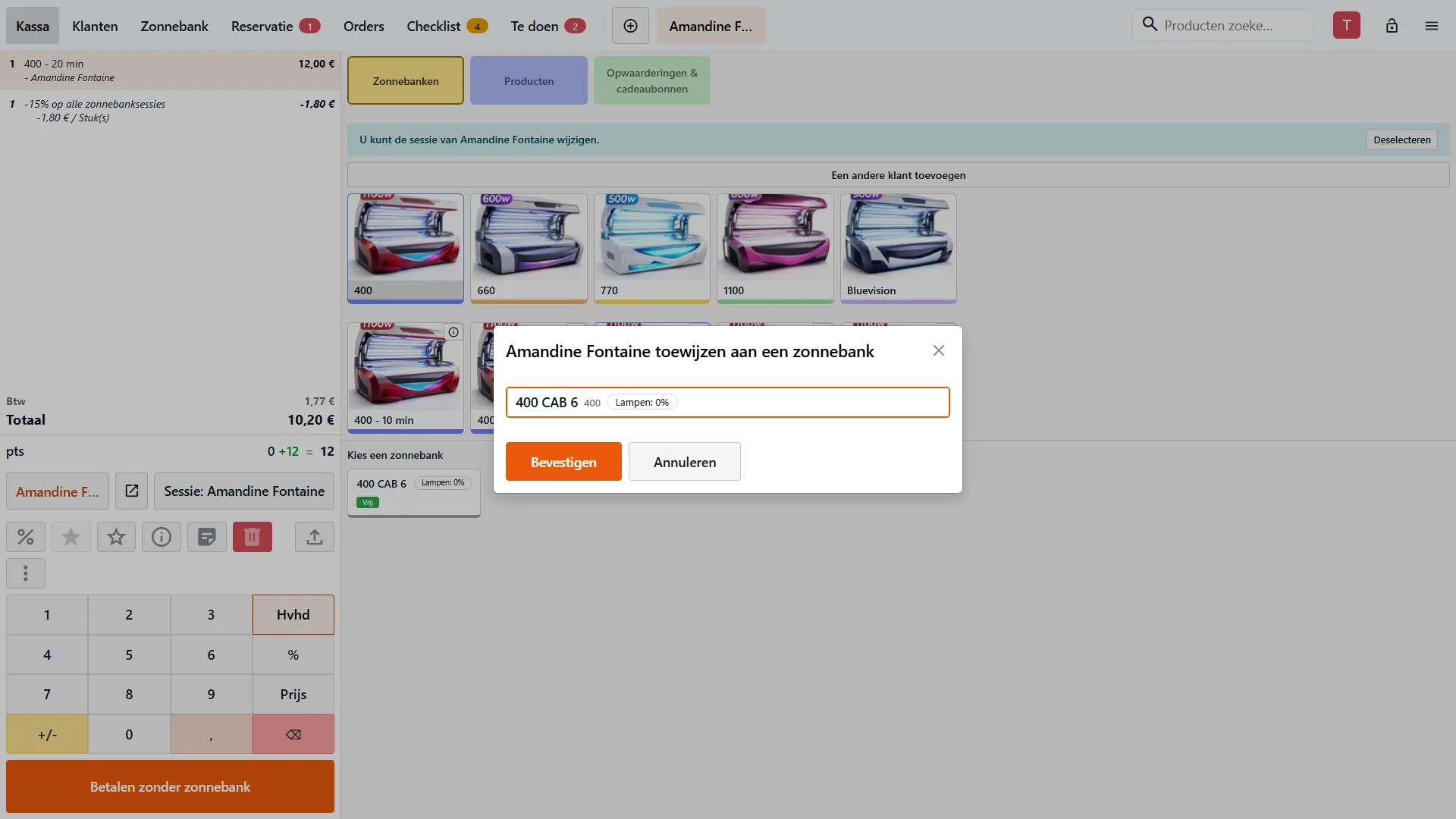
Task: Open the hamburger menu
Action: [x=1432, y=26]
